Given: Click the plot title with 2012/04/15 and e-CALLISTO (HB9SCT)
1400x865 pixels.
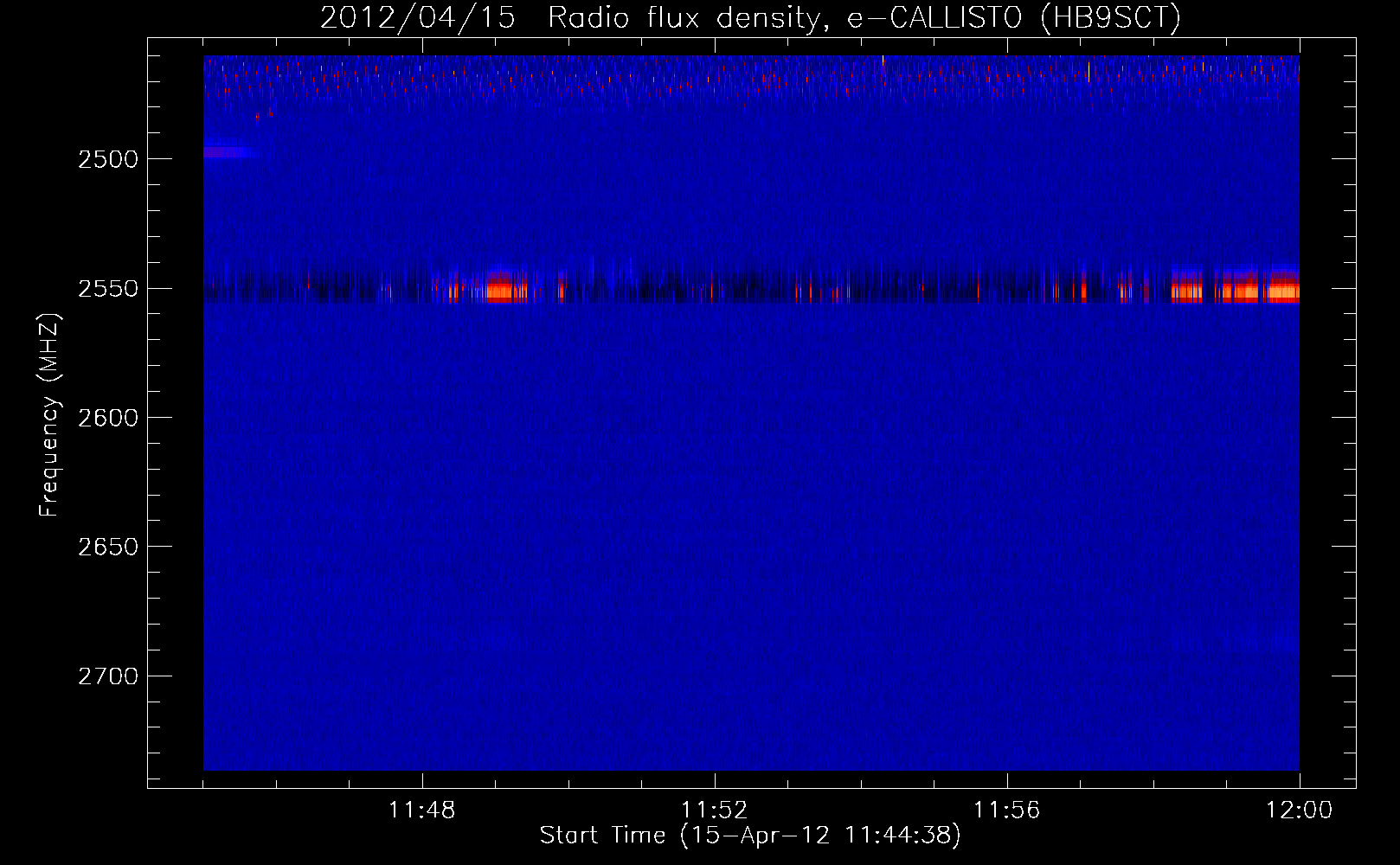Looking at the screenshot, I should (x=750, y=18).
